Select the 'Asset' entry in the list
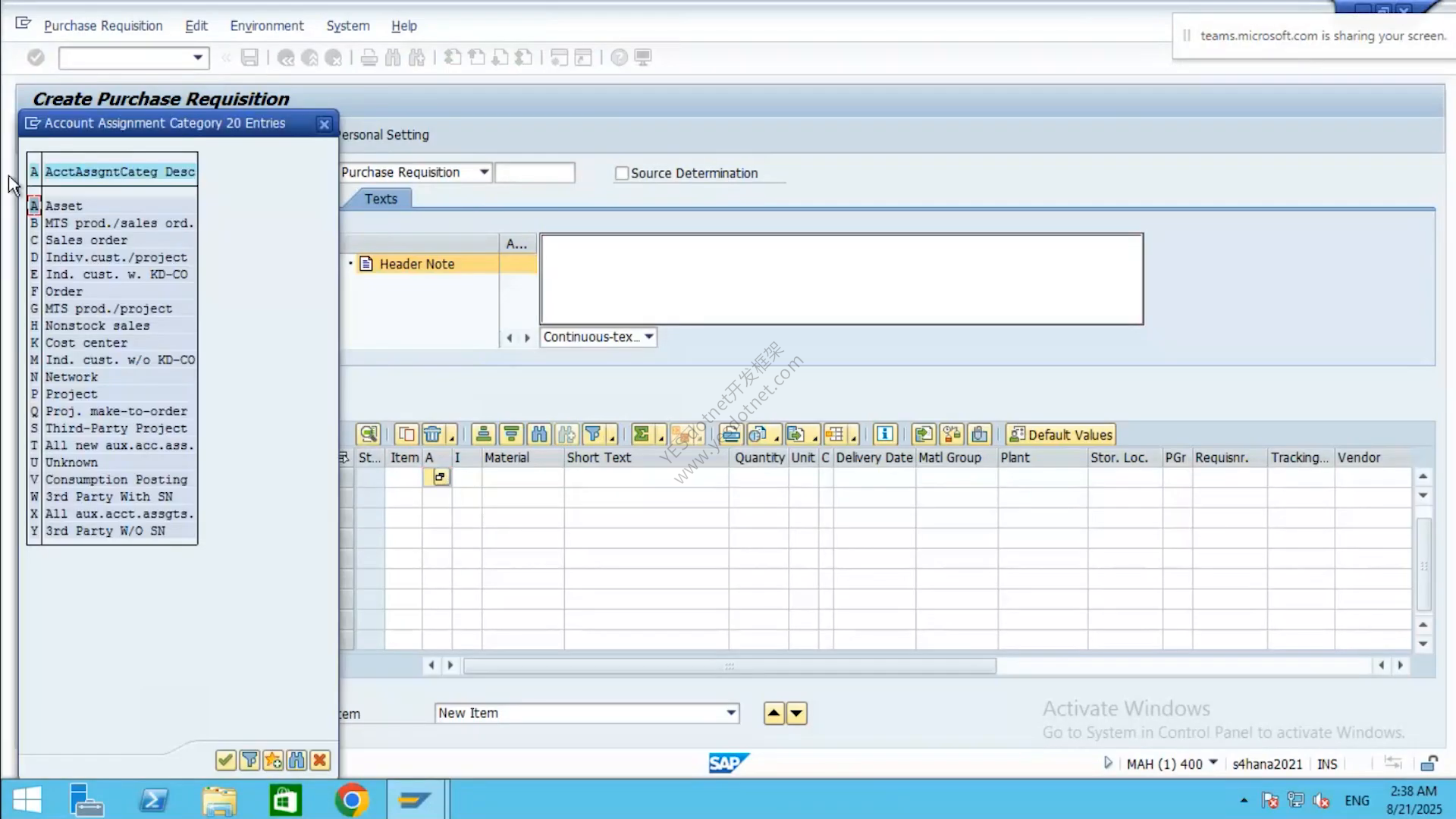Image resolution: width=1456 pixels, height=819 pixels. (x=113, y=206)
